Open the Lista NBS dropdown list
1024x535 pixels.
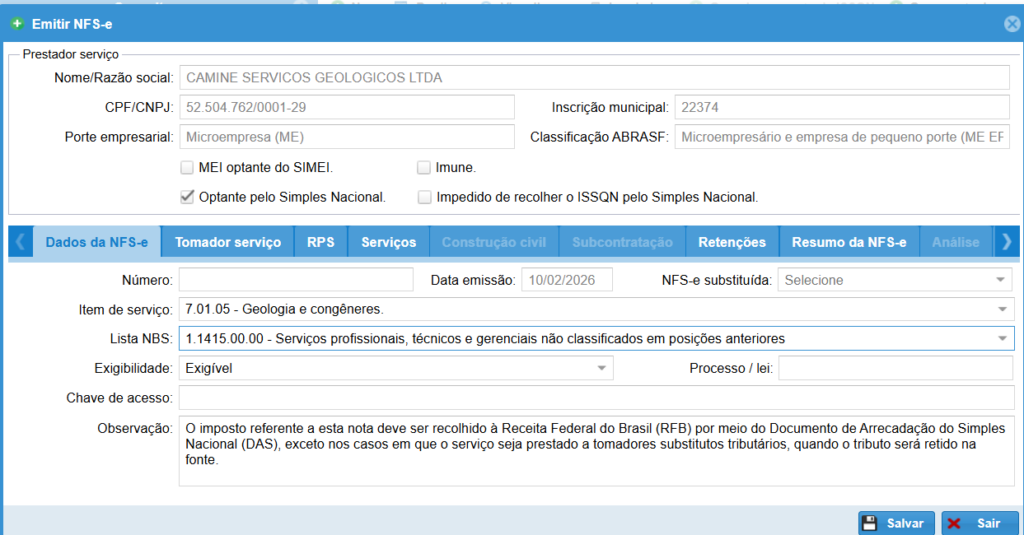(1002, 339)
